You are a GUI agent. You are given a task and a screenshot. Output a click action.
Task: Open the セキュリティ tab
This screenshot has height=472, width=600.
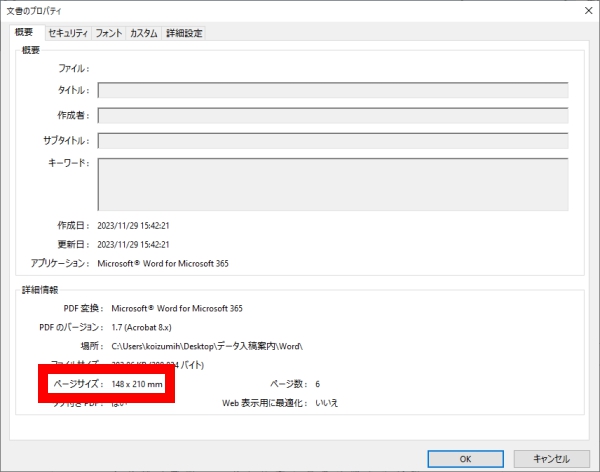coord(64,33)
